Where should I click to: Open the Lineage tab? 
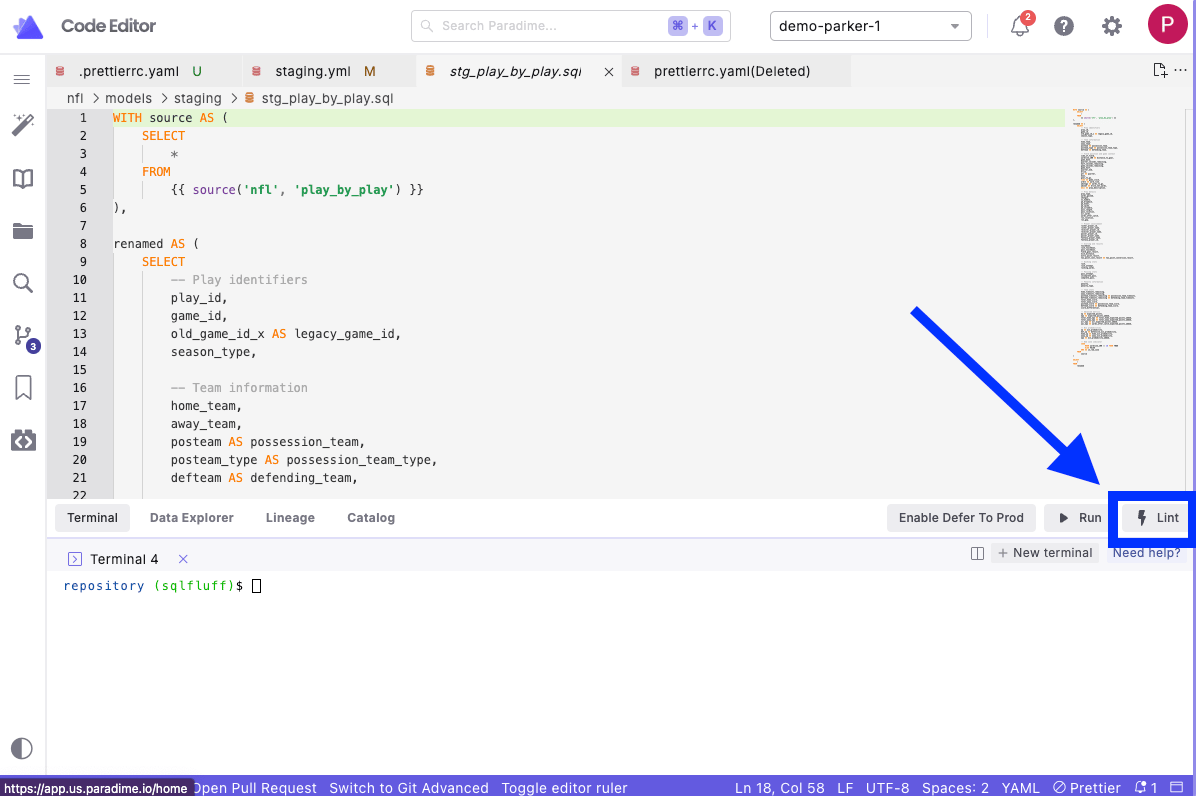coord(290,518)
